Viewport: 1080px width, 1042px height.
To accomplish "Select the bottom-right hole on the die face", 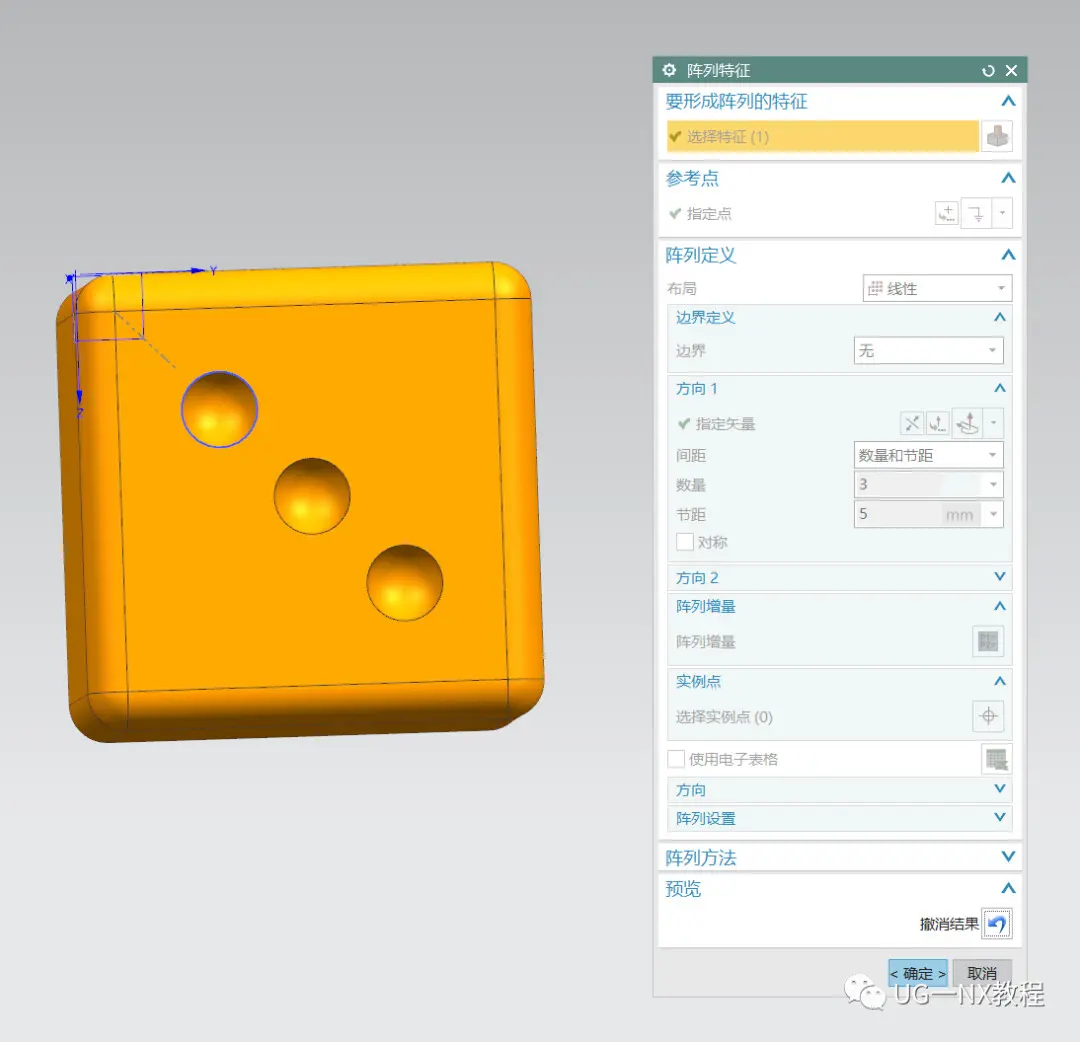I will coord(404,583).
